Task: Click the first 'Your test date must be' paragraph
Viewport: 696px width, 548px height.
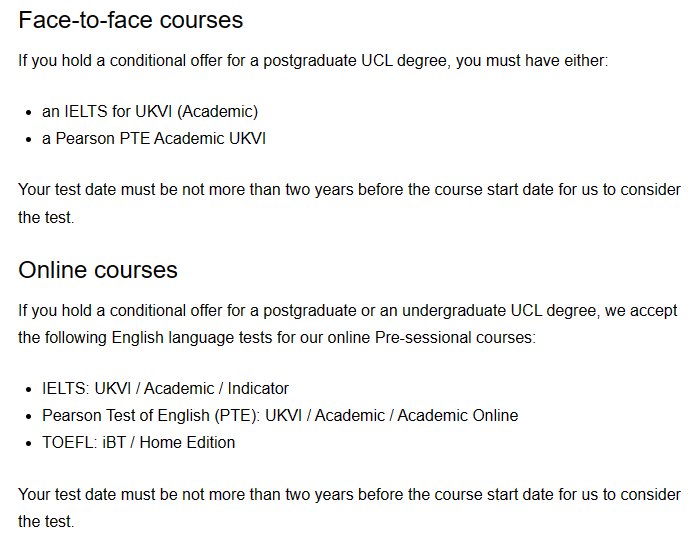Action: click(349, 203)
